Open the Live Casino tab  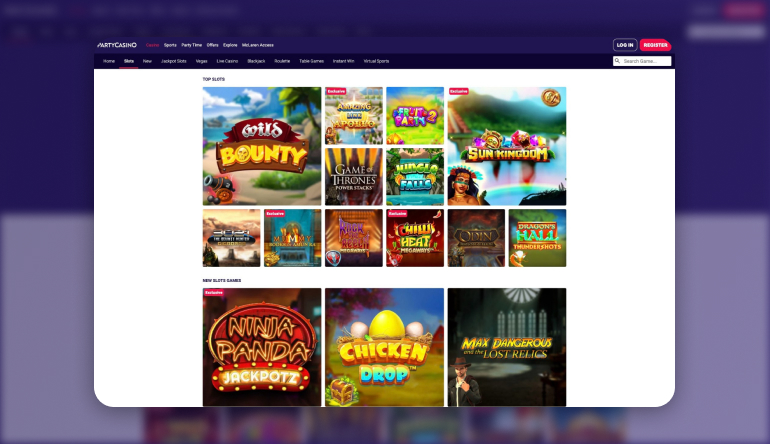(x=227, y=61)
